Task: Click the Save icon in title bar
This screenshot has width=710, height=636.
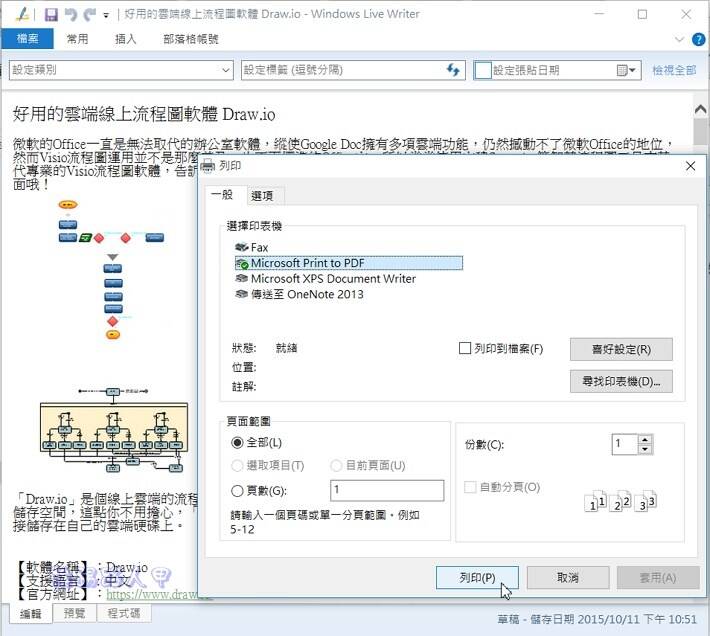Action: click(51, 14)
